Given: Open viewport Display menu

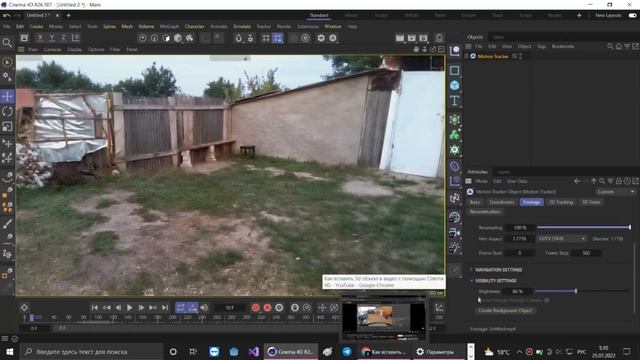Looking at the screenshot, I should pyautogui.click(x=74, y=49).
